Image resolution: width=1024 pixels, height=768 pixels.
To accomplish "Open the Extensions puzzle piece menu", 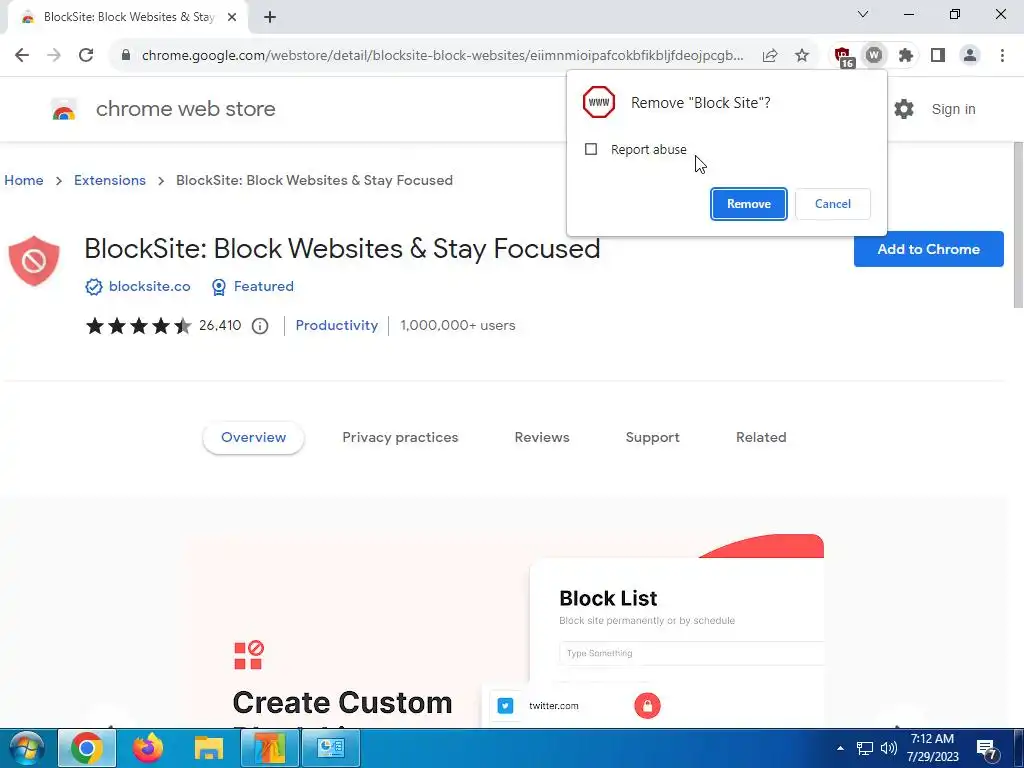I will pos(906,56).
